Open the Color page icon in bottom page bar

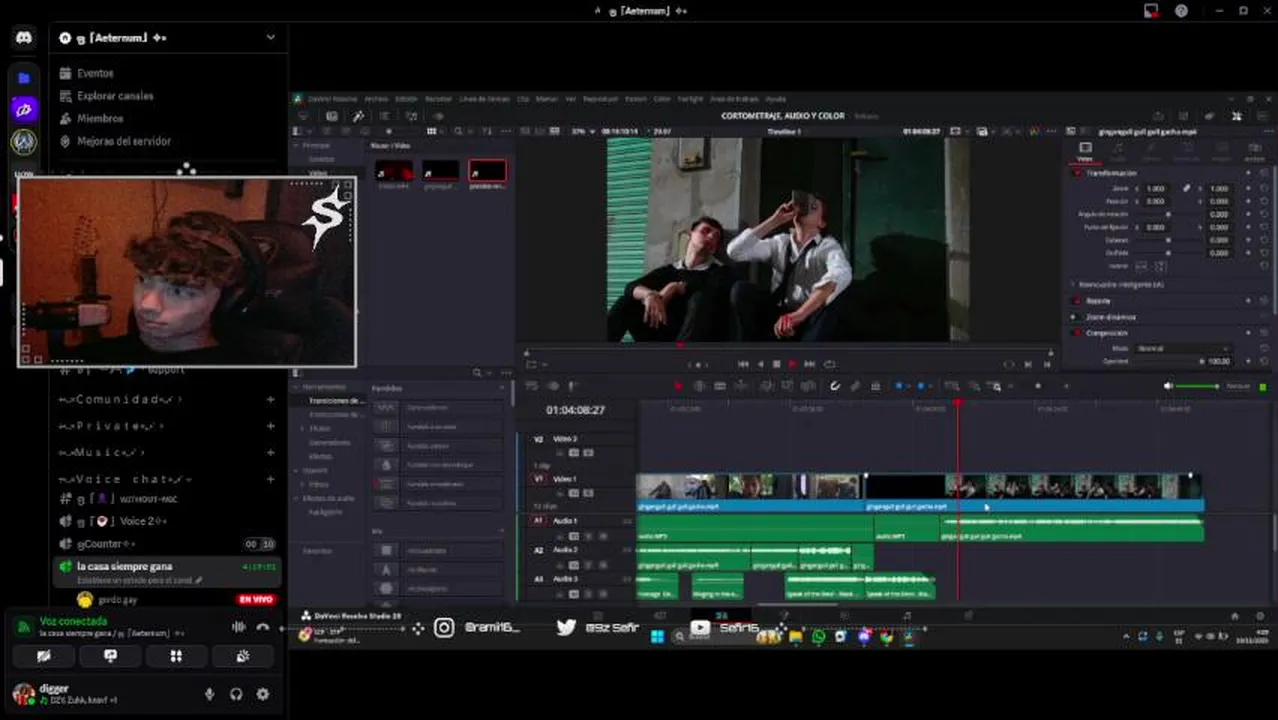click(845, 616)
